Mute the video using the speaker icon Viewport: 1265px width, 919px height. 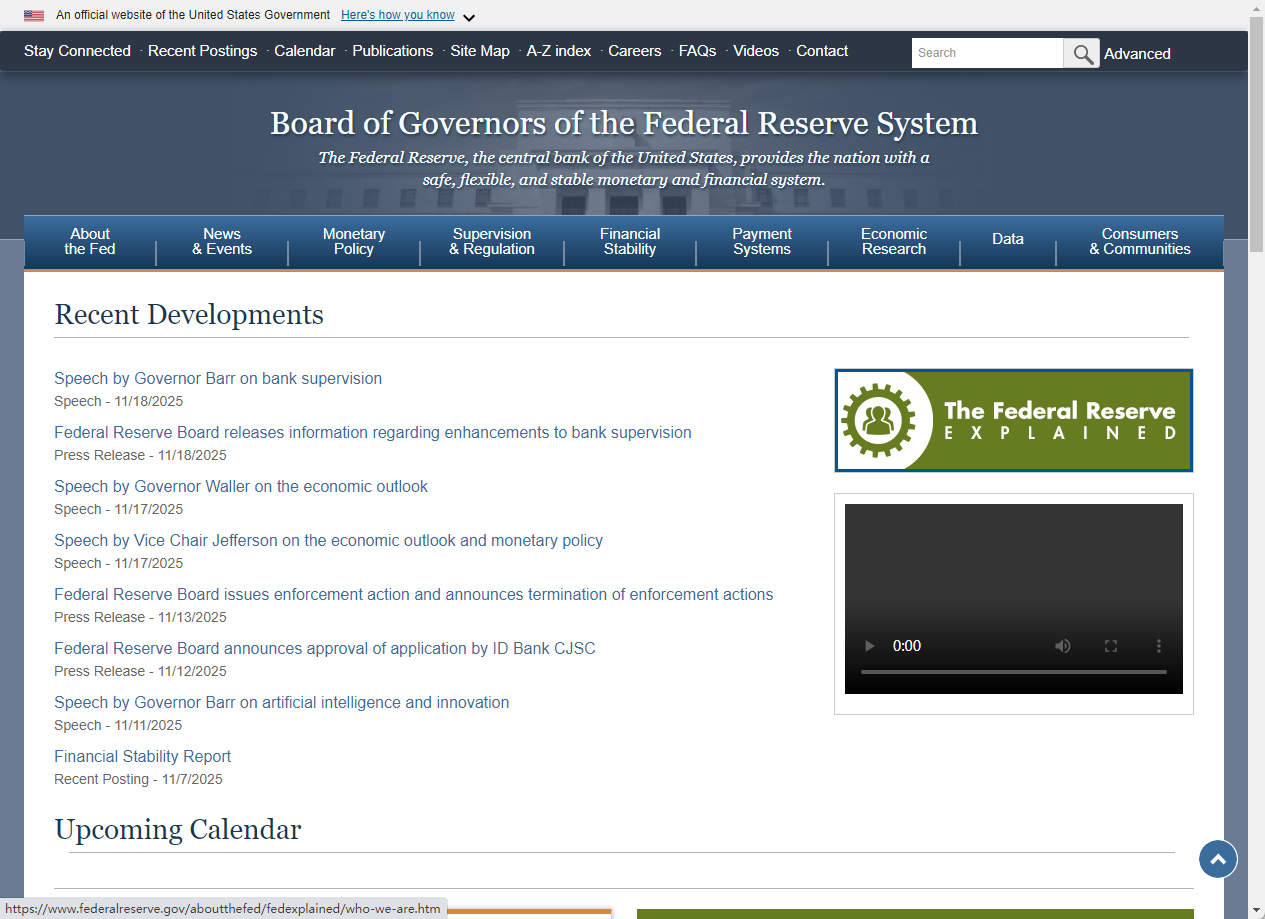1063,646
